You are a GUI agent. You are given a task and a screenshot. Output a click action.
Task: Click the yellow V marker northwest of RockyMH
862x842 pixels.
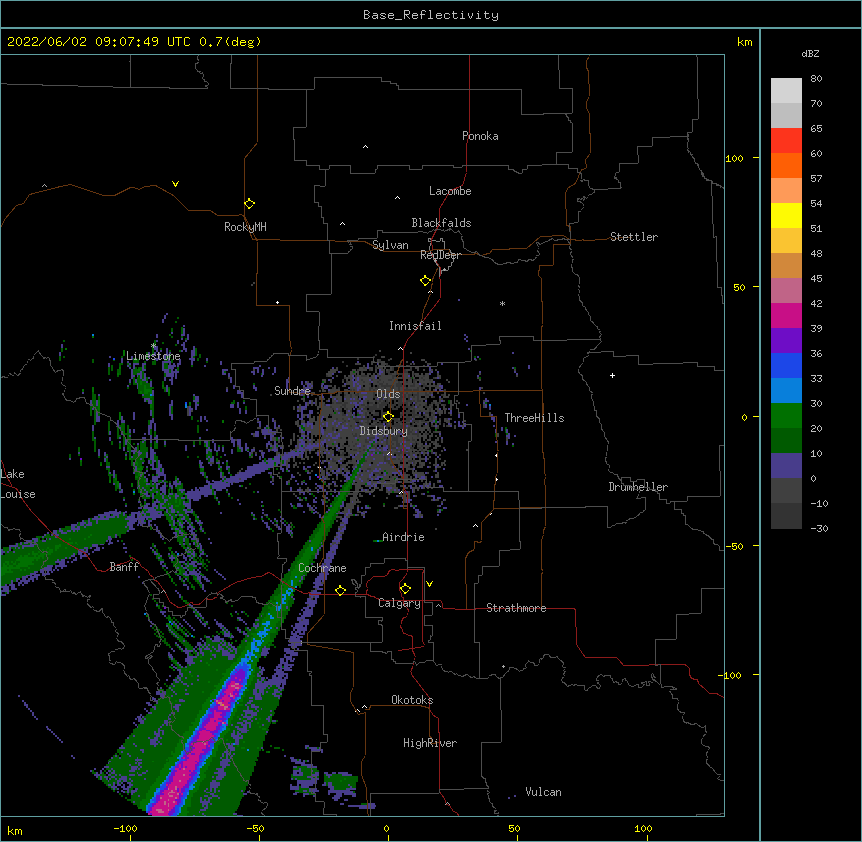click(175, 184)
